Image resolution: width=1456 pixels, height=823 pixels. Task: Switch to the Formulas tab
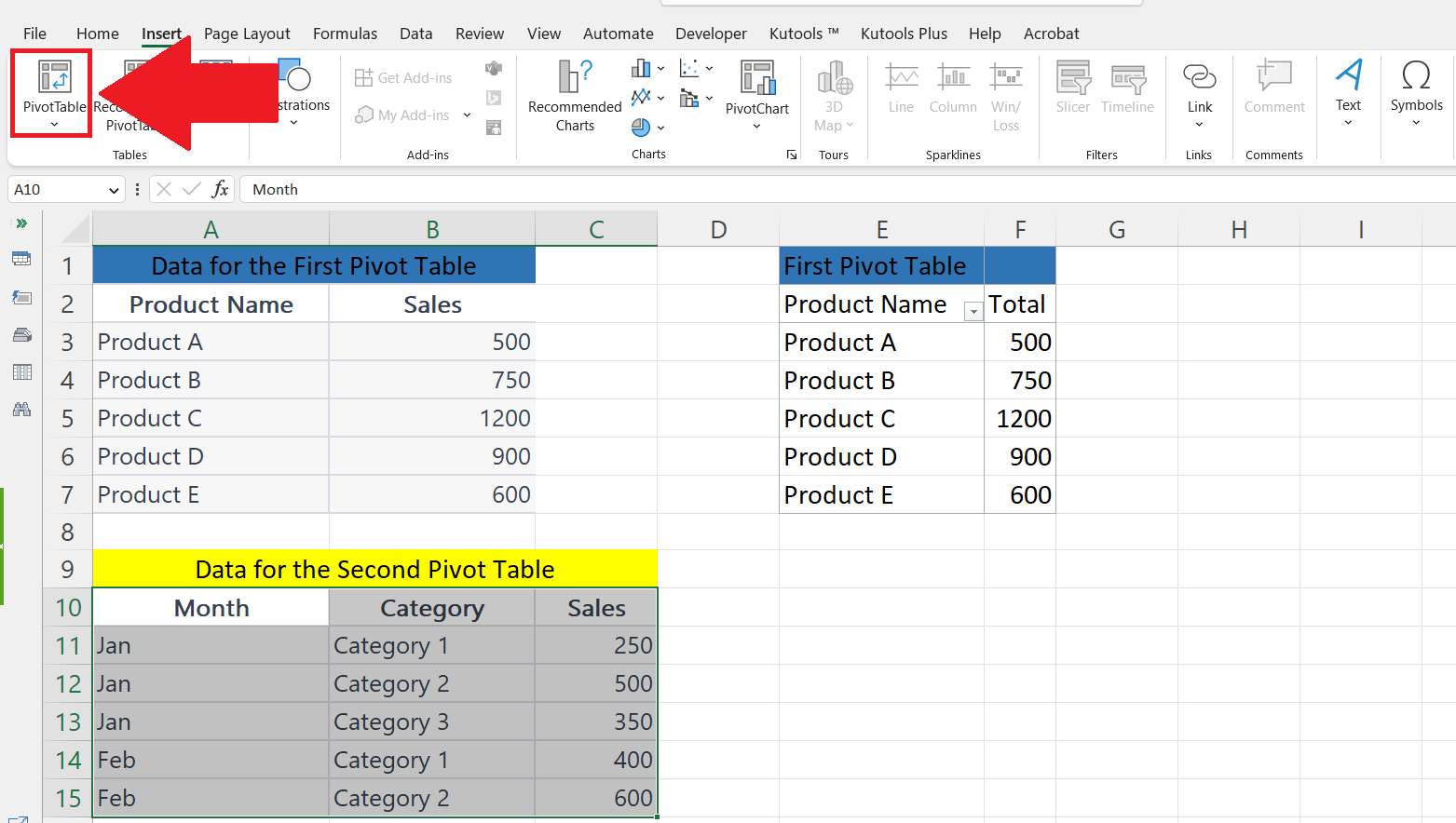tap(345, 34)
